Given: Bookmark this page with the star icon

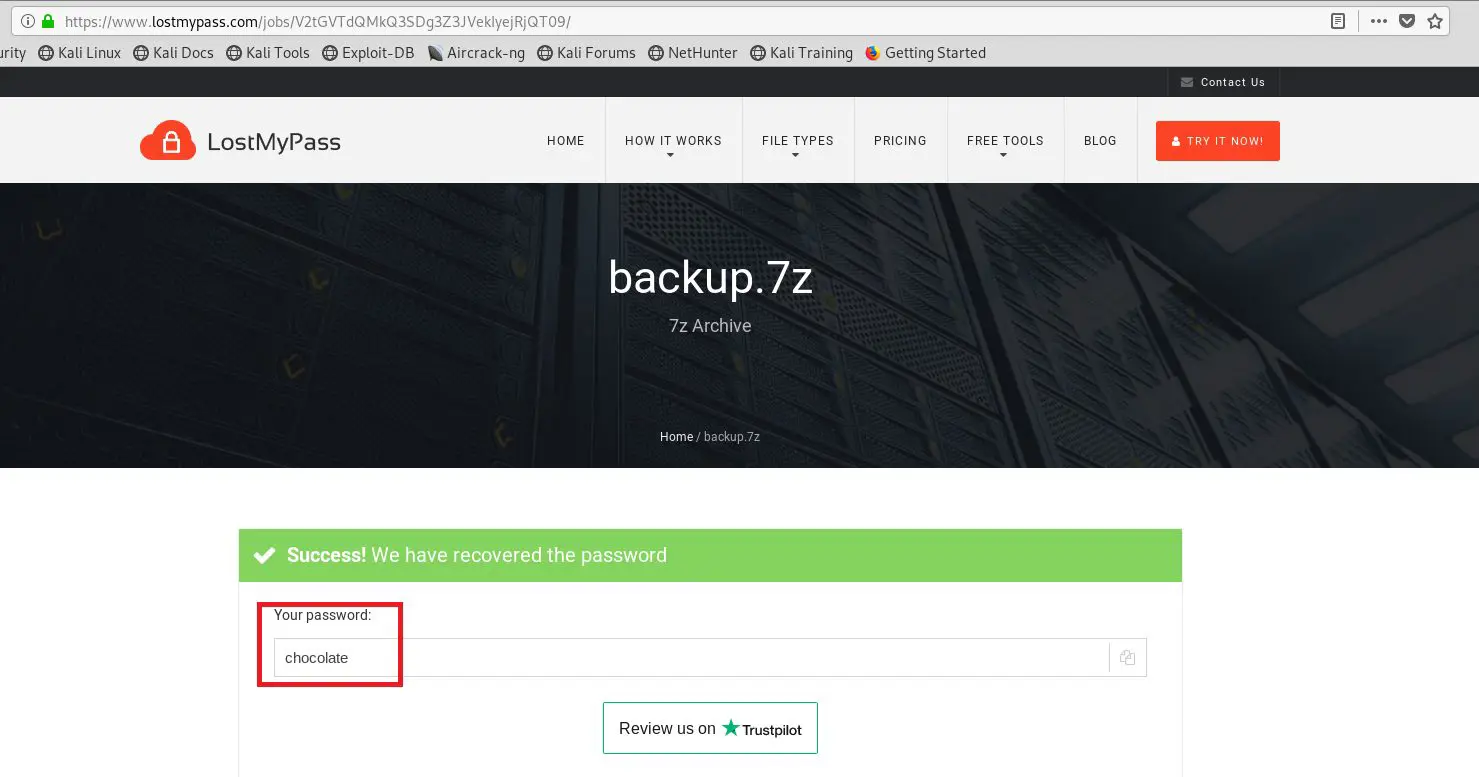Looking at the screenshot, I should [1435, 21].
